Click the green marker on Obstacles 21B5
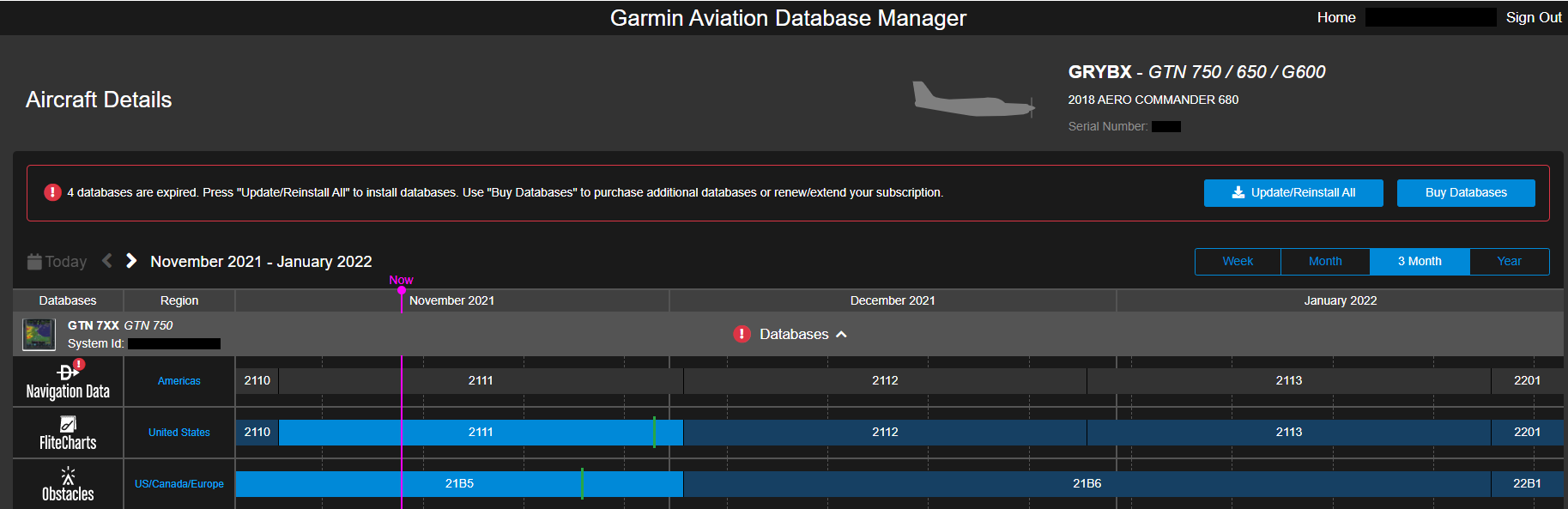 [x=582, y=483]
